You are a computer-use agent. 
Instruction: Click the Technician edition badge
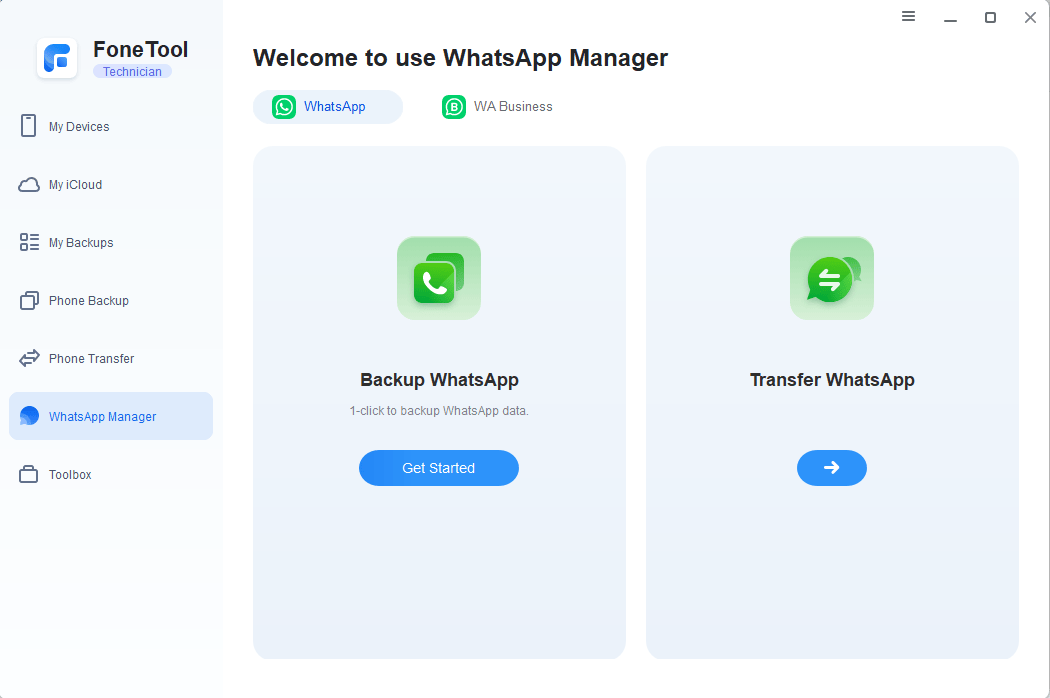click(x=133, y=72)
